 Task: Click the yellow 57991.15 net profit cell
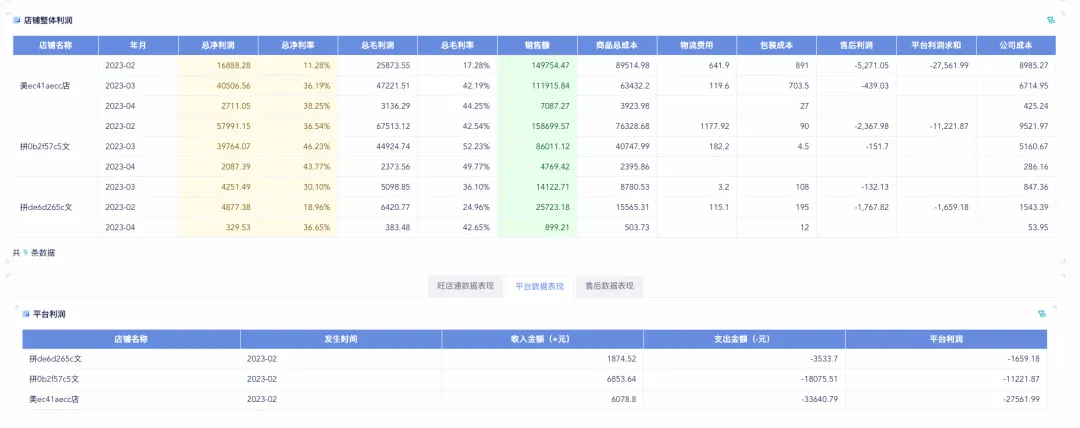[x=217, y=126]
